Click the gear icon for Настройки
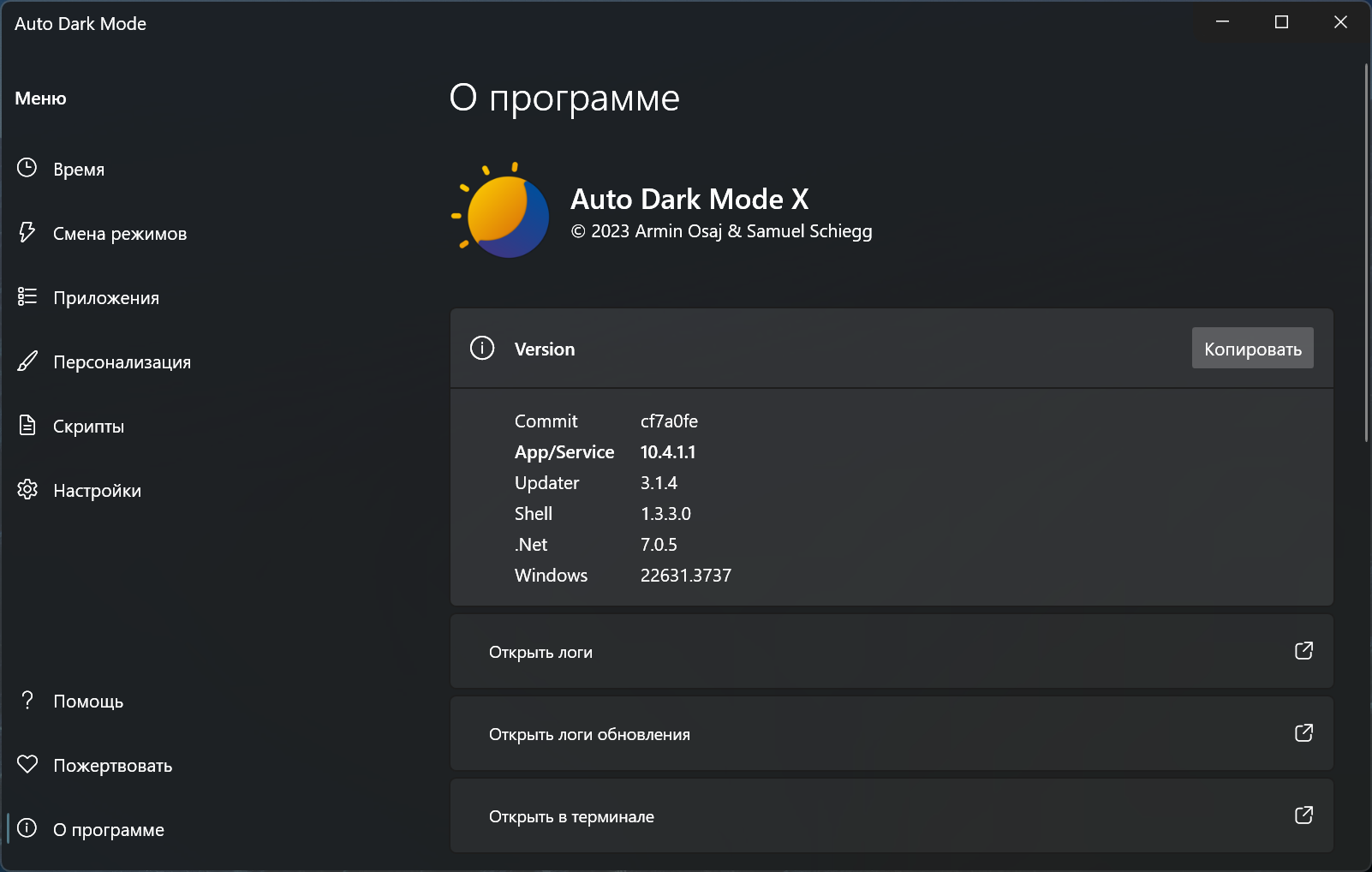Screen dimensions: 1372x872 (27, 489)
